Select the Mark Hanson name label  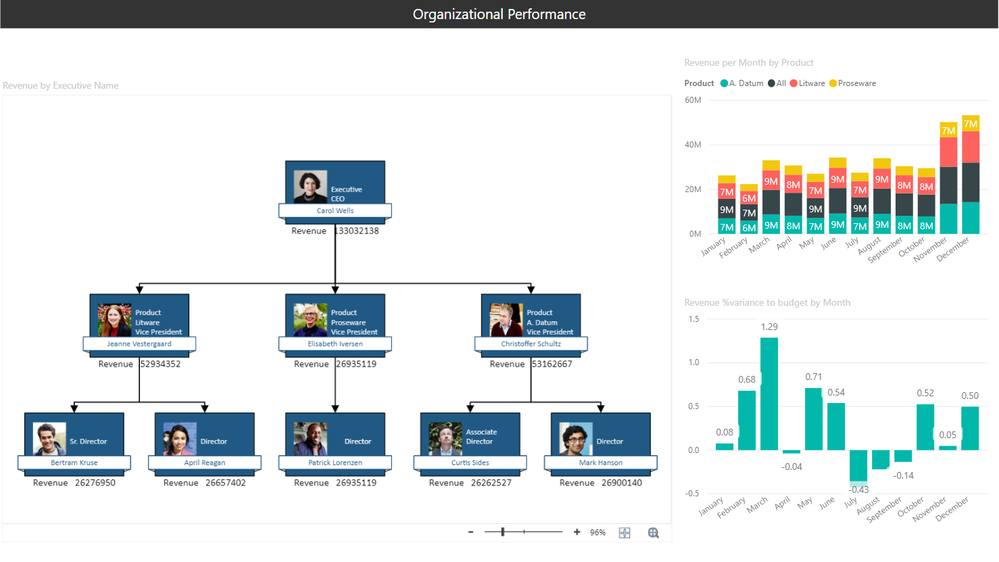601,463
